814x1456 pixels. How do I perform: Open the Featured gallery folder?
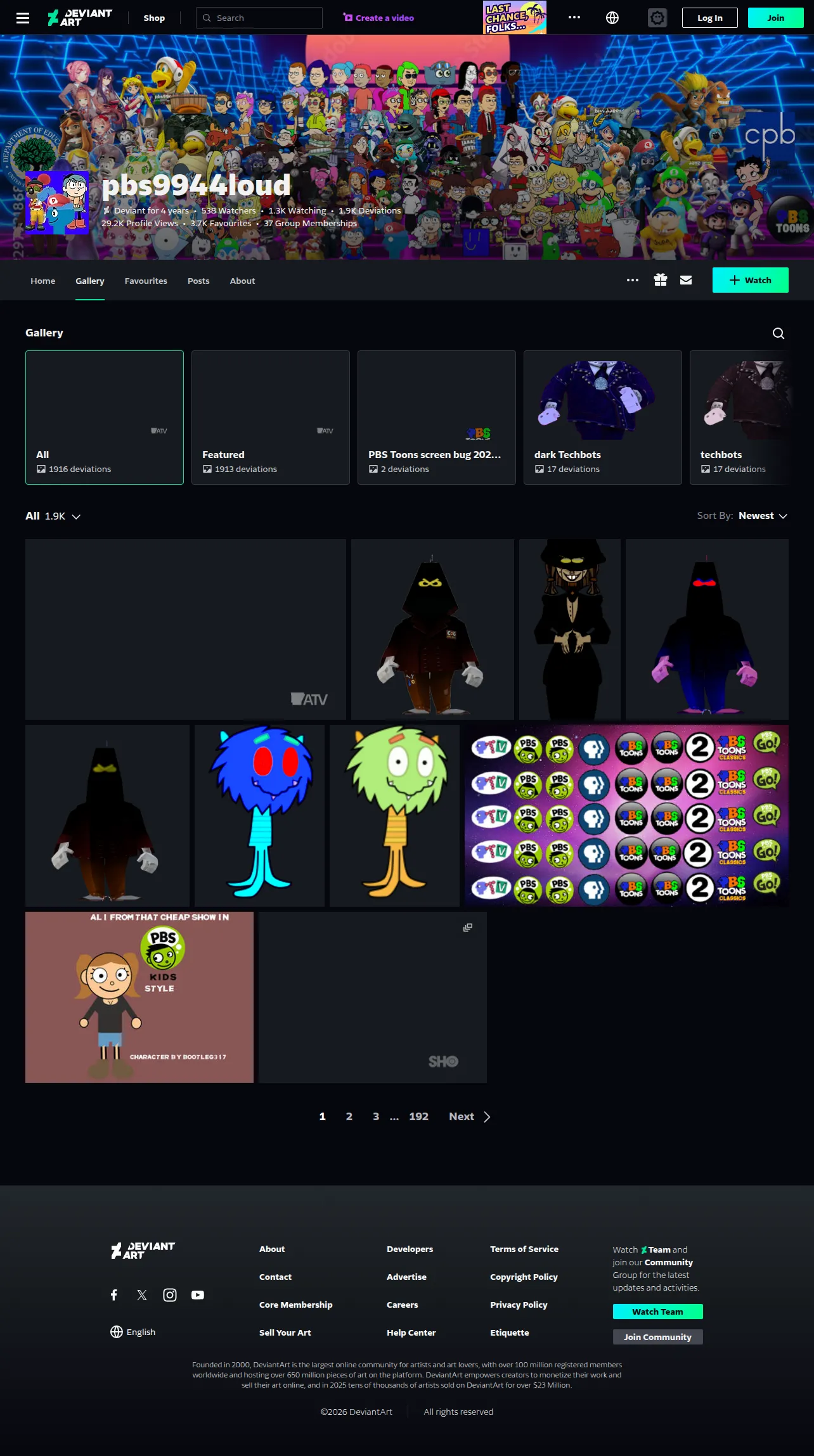[271, 418]
